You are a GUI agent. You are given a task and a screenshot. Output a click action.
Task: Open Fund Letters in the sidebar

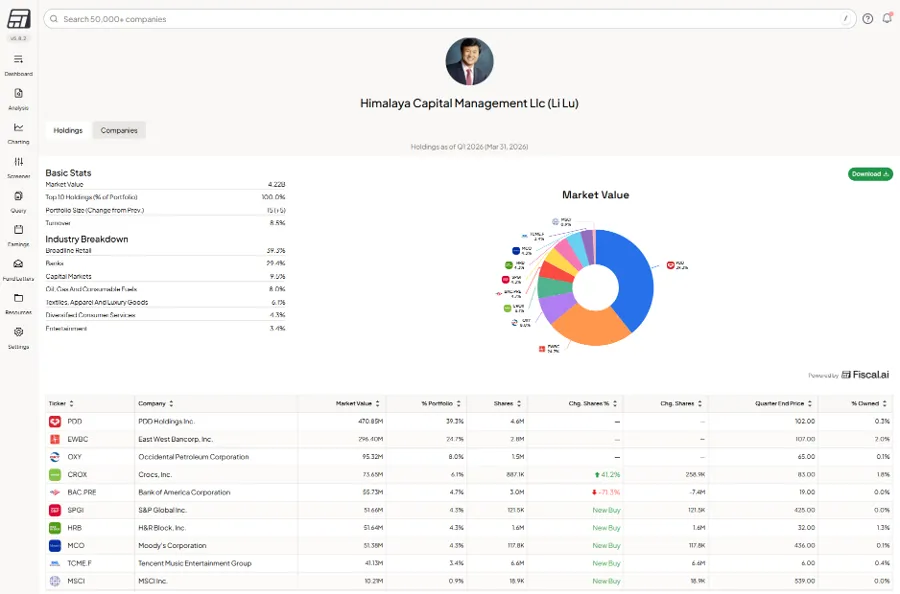pyautogui.click(x=18, y=269)
